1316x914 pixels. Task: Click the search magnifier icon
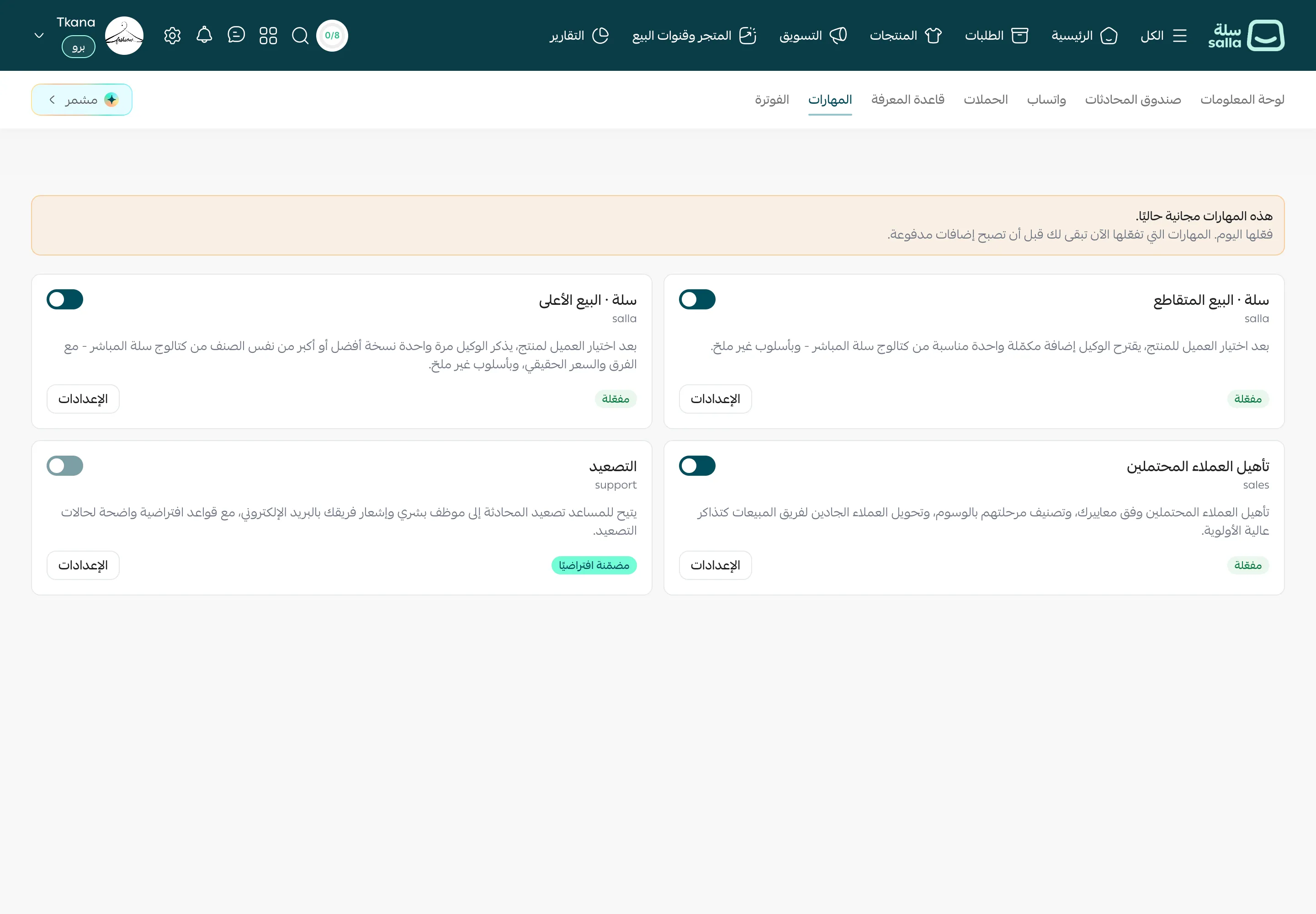coord(300,36)
